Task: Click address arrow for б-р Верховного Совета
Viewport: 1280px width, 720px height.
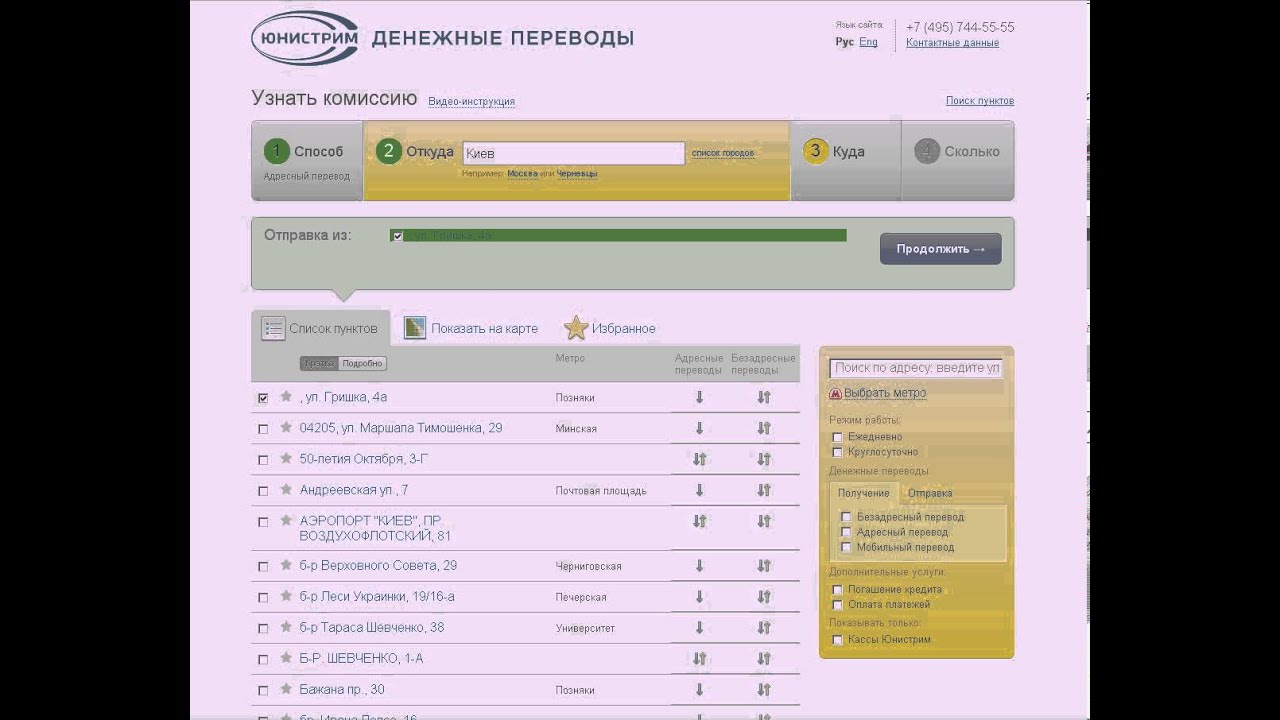Action: [x=699, y=566]
